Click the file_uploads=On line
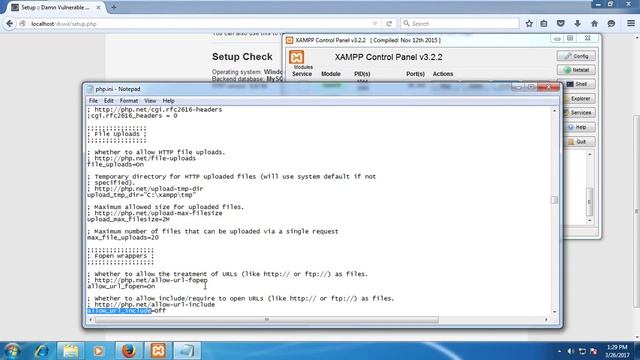This screenshot has height=360, width=640. tap(116, 164)
